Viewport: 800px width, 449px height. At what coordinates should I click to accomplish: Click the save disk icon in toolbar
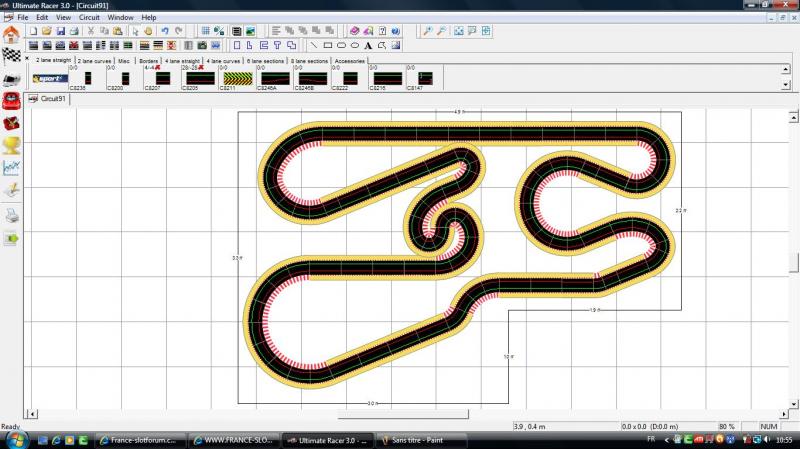[x=60, y=31]
